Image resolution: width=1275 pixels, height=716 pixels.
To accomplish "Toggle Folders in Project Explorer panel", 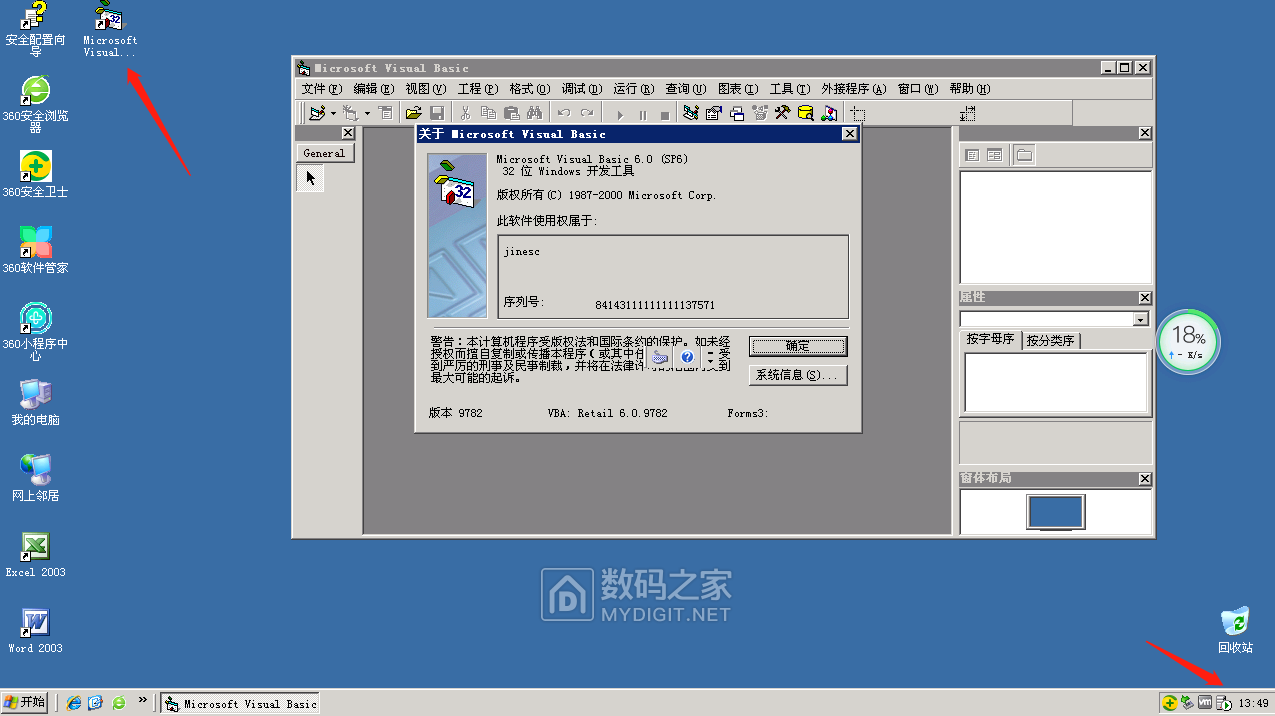I will point(1024,155).
